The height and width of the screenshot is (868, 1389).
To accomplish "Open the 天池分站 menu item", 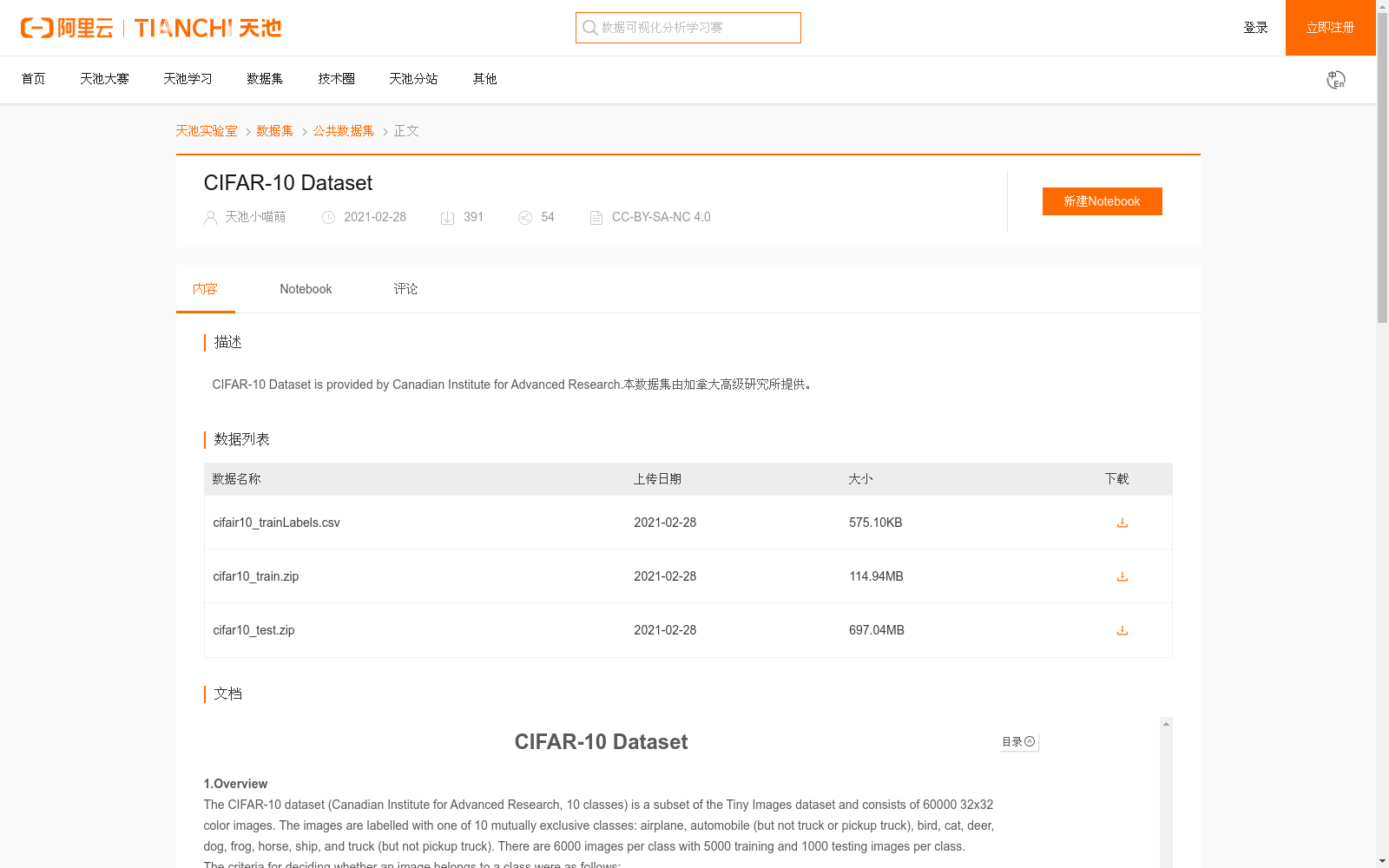I will click(413, 79).
